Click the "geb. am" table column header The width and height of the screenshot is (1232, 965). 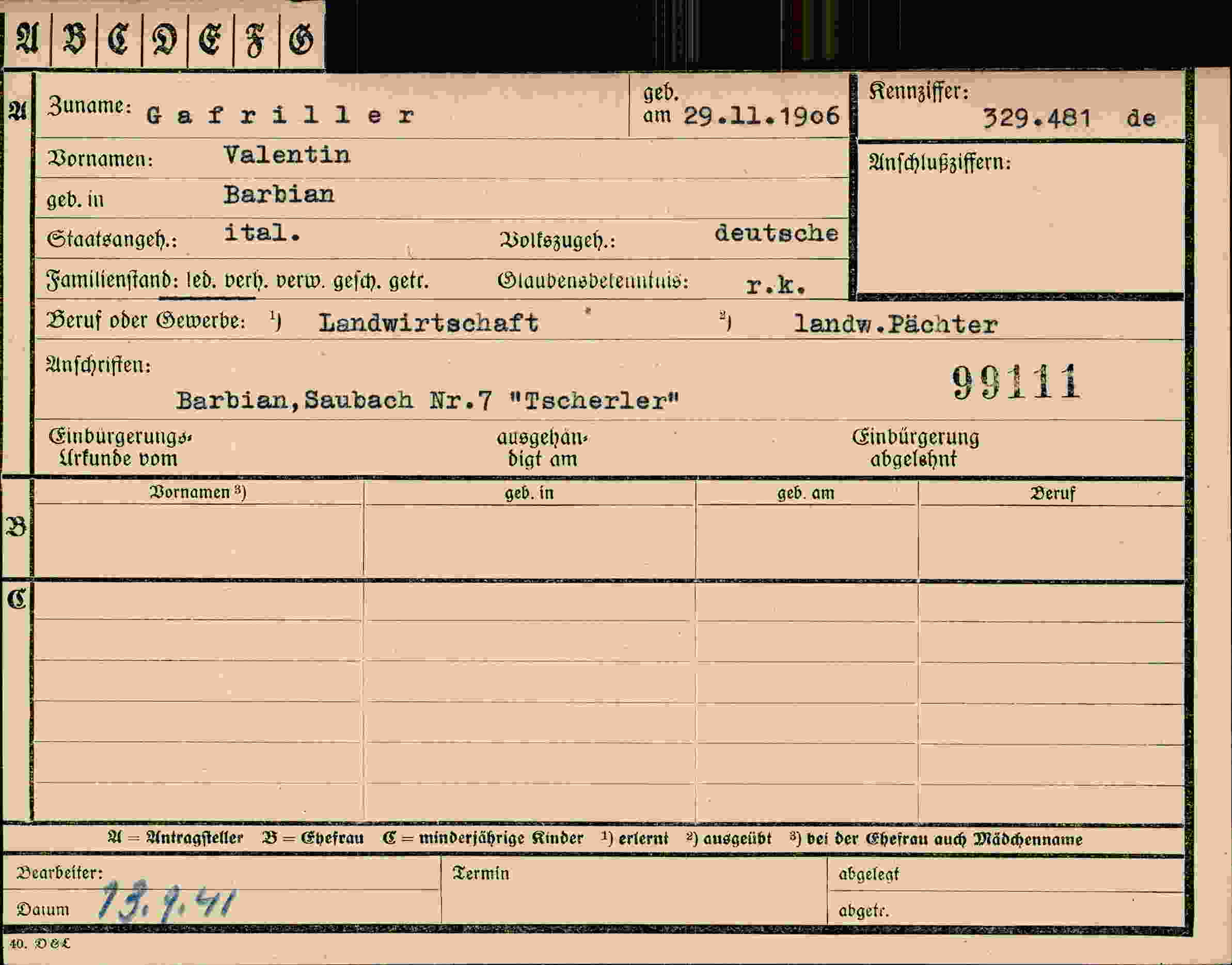click(805, 493)
